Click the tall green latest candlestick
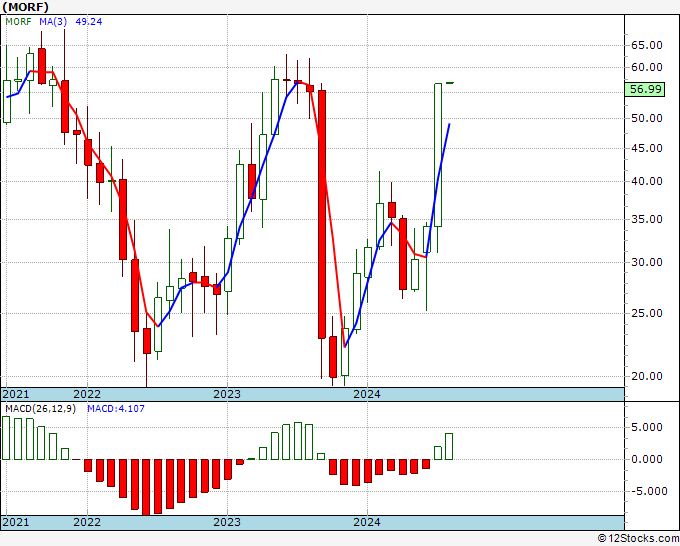 click(x=438, y=155)
